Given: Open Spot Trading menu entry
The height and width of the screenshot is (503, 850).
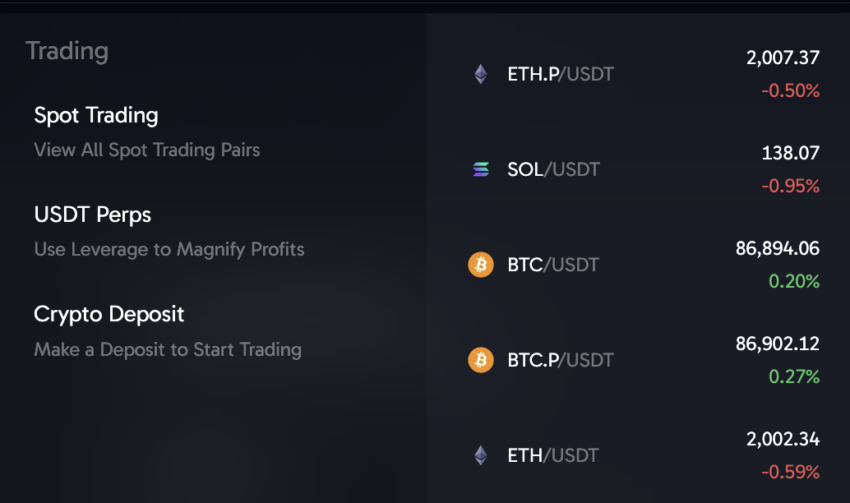Looking at the screenshot, I should [96, 115].
